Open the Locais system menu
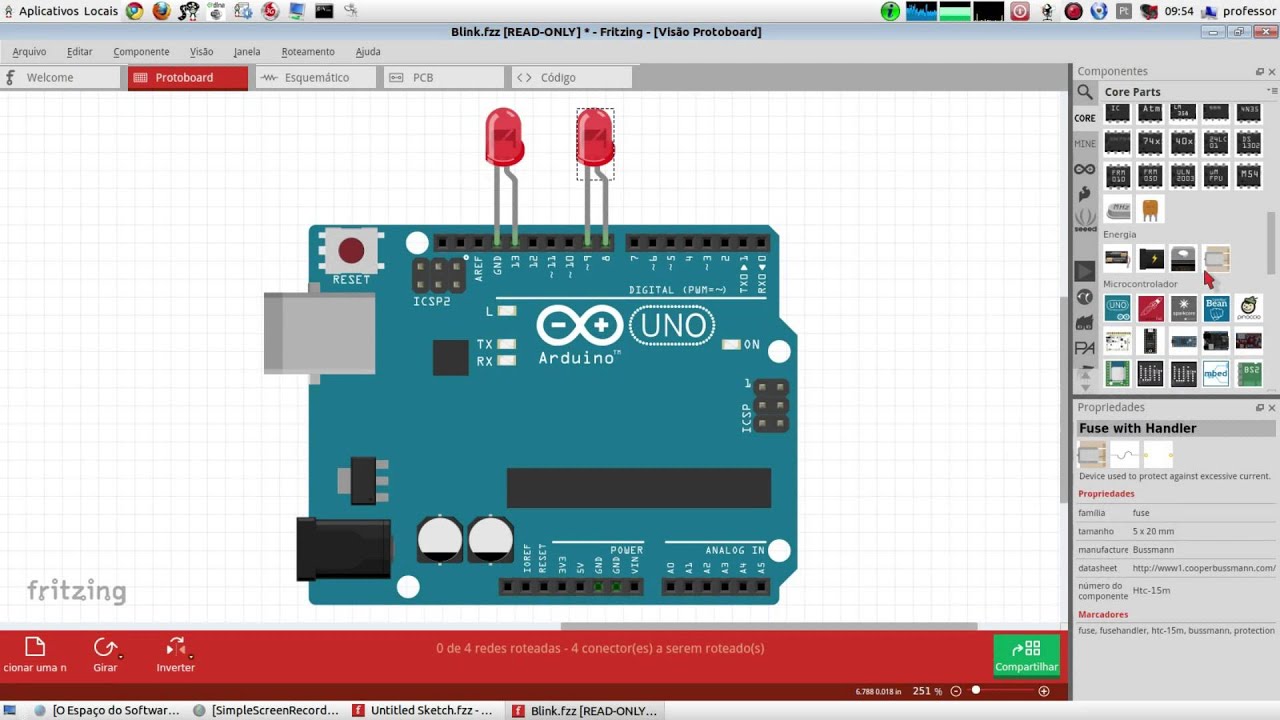The width and height of the screenshot is (1280, 720). (x=101, y=11)
